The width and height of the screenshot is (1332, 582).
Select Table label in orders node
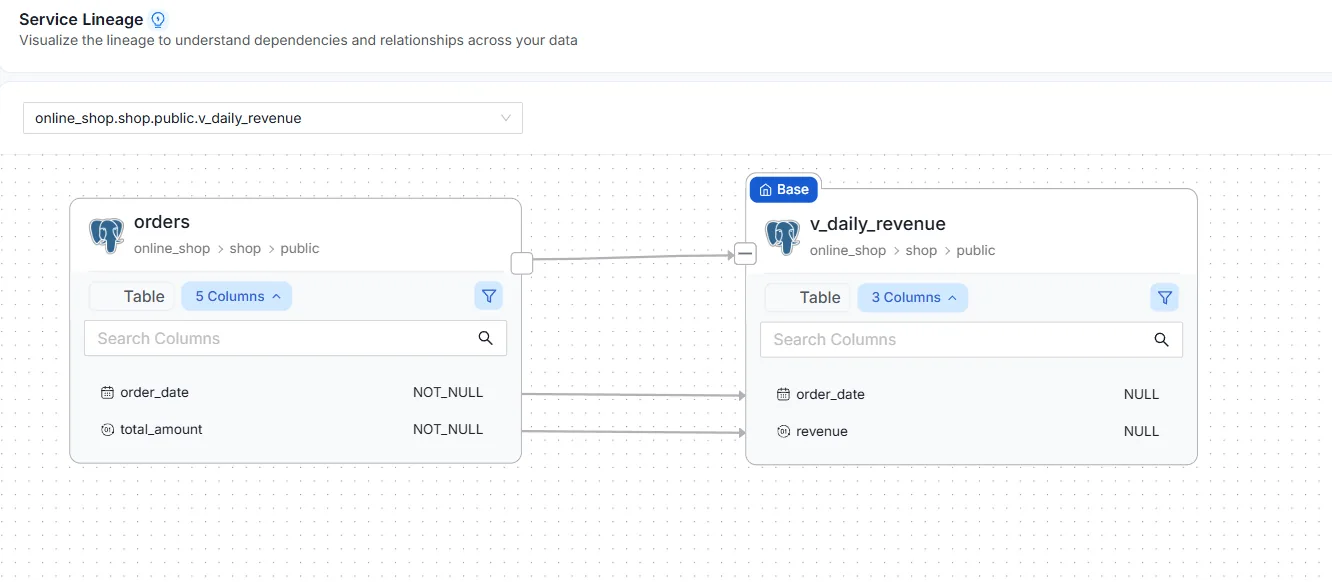[x=144, y=296]
